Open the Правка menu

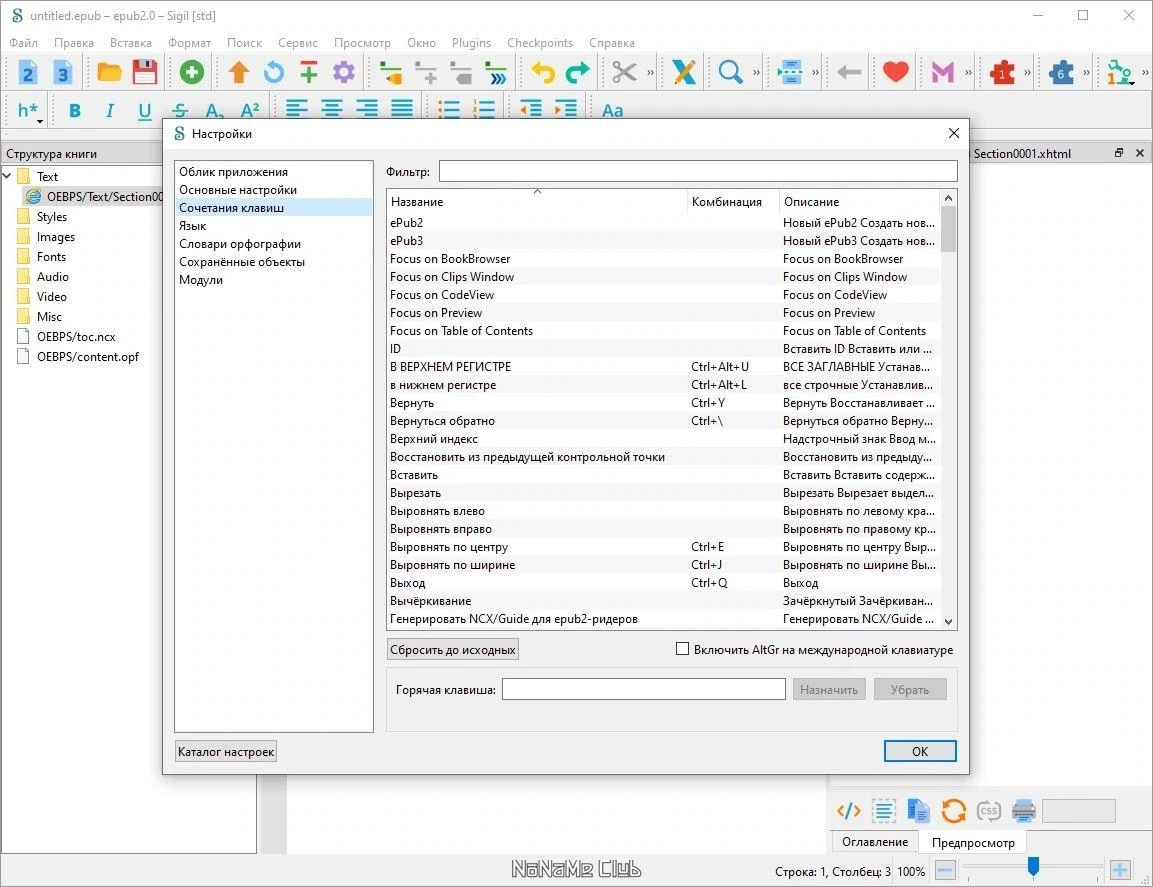74,43
